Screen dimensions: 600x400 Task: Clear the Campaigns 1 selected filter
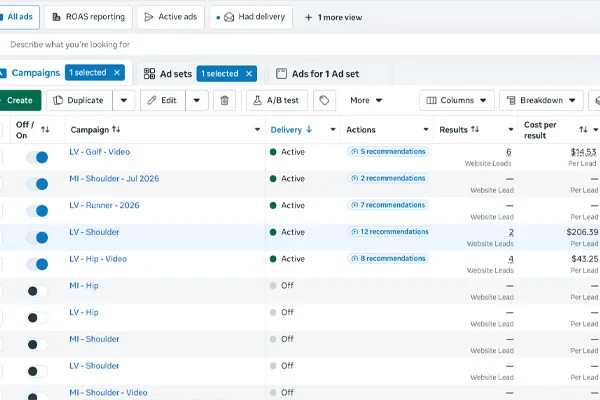pos(117,72)
